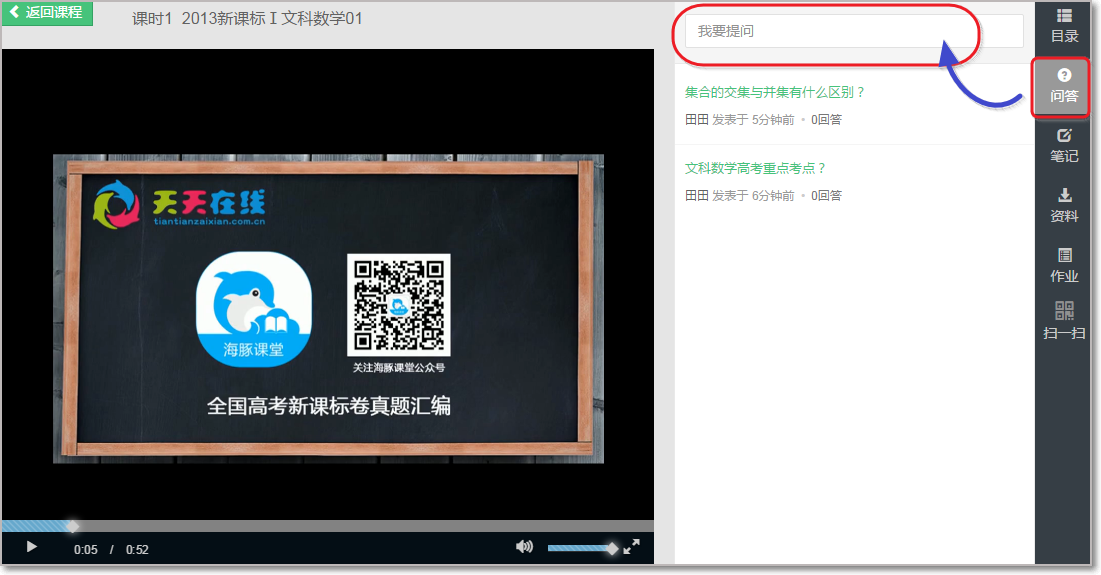
Task: Open the 扫一扫 QR scan tab
Action: (1064, 321)
